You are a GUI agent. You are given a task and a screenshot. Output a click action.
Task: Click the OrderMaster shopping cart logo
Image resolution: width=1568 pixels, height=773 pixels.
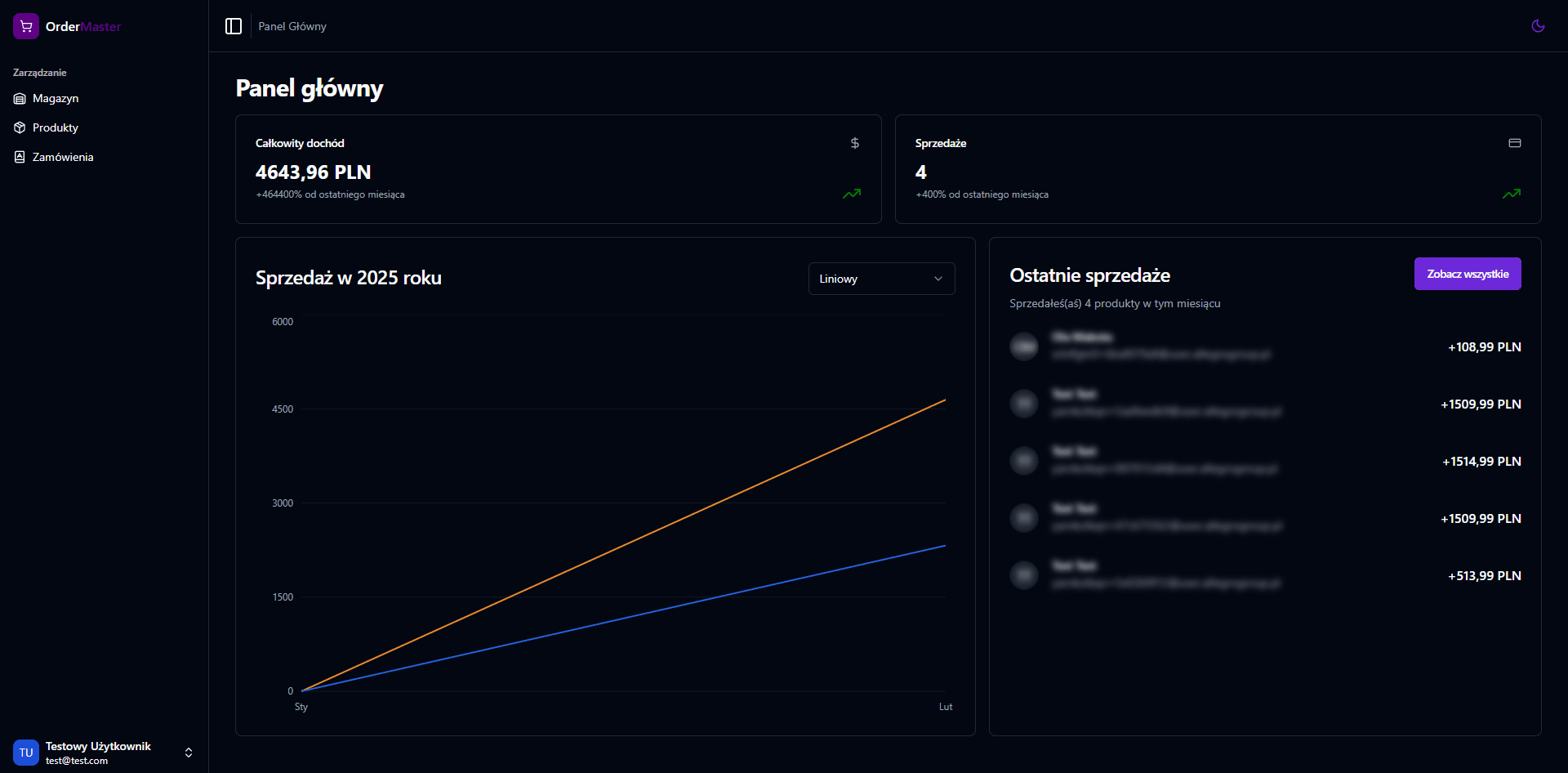(26, 26)
